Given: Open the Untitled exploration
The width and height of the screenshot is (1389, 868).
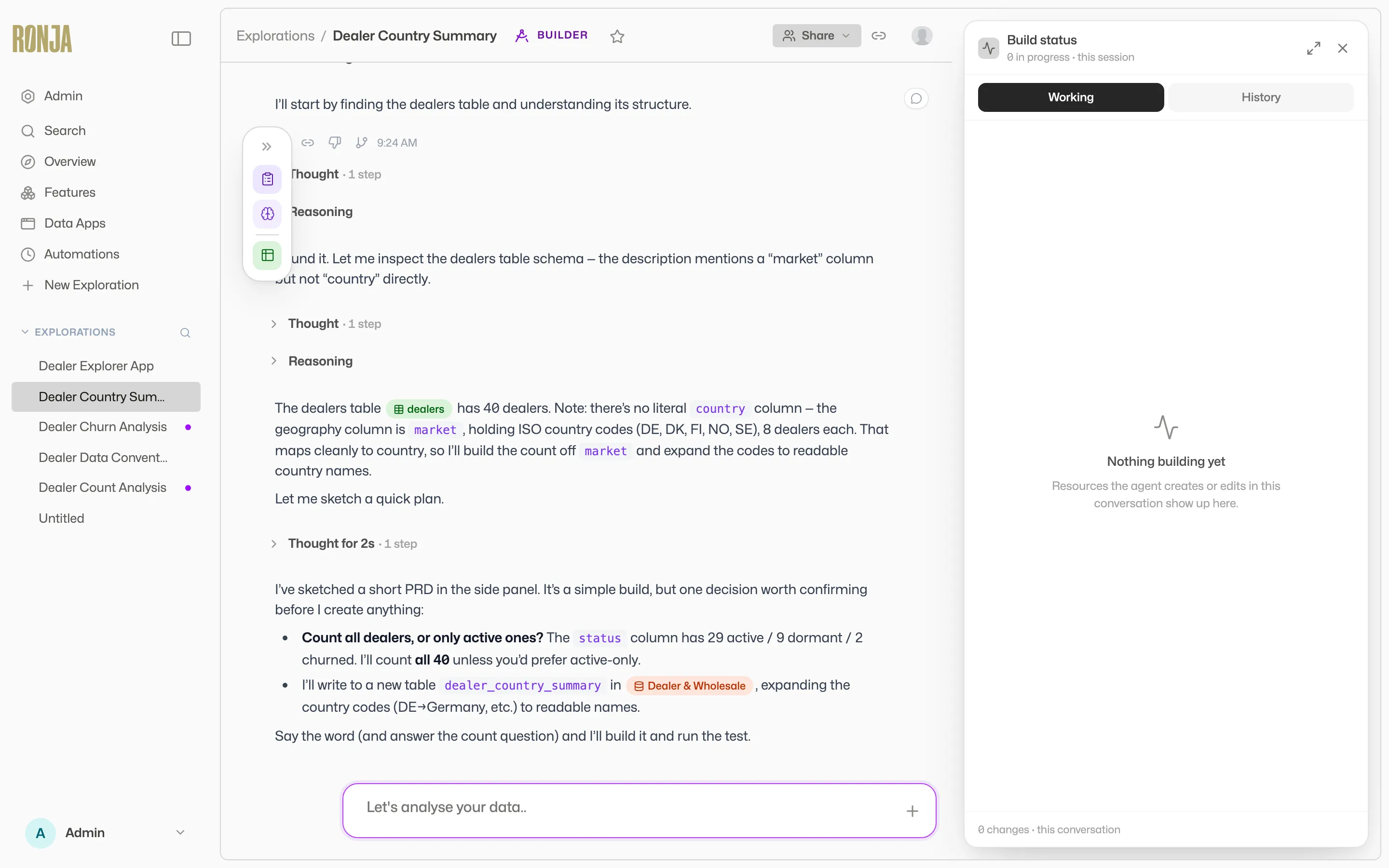Looking at the screenshot, I should coord(61,518).
